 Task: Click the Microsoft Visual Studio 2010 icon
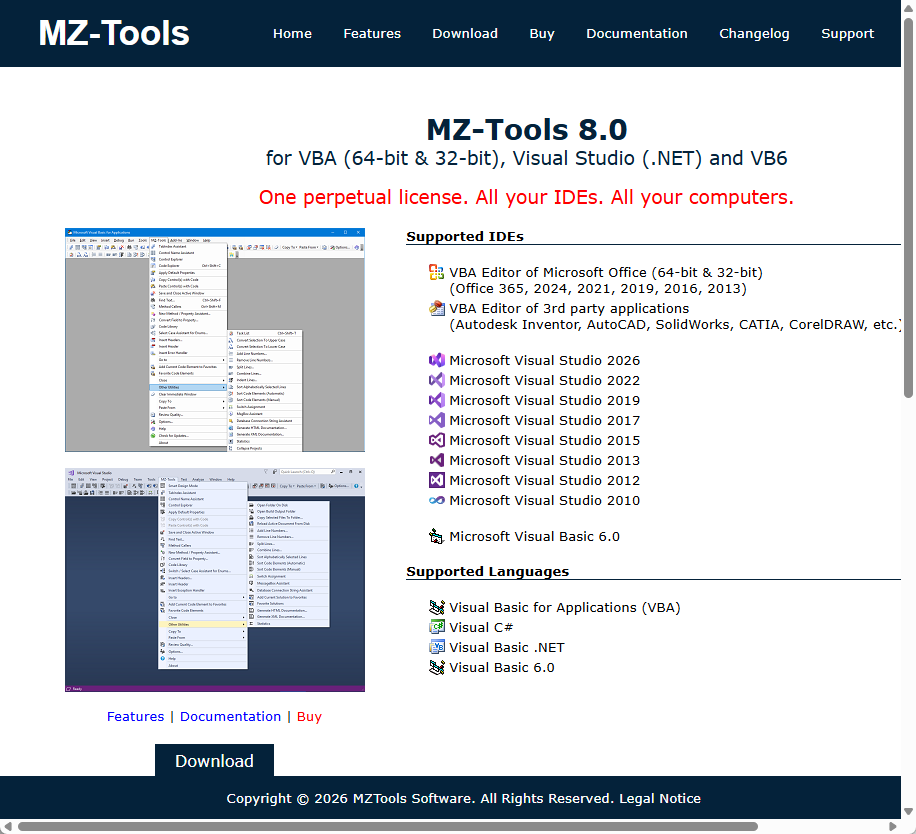(x=435, y=500)
